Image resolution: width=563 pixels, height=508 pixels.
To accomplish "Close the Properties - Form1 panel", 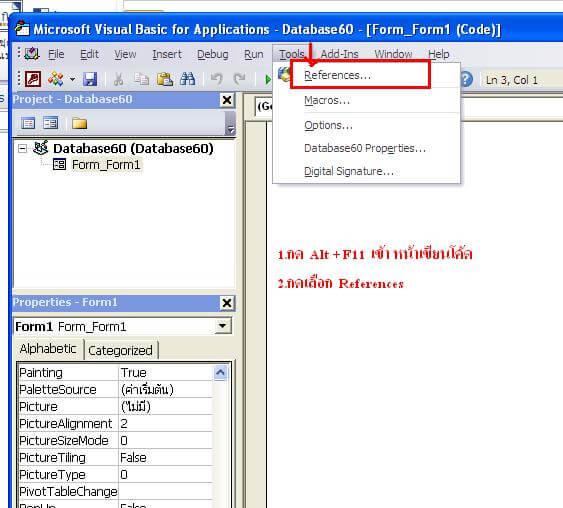I will 227,303.
